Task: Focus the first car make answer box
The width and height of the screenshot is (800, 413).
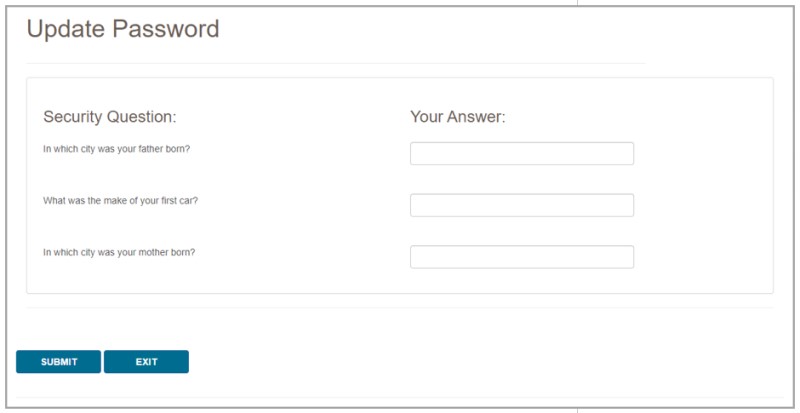Action: (521, 205)
